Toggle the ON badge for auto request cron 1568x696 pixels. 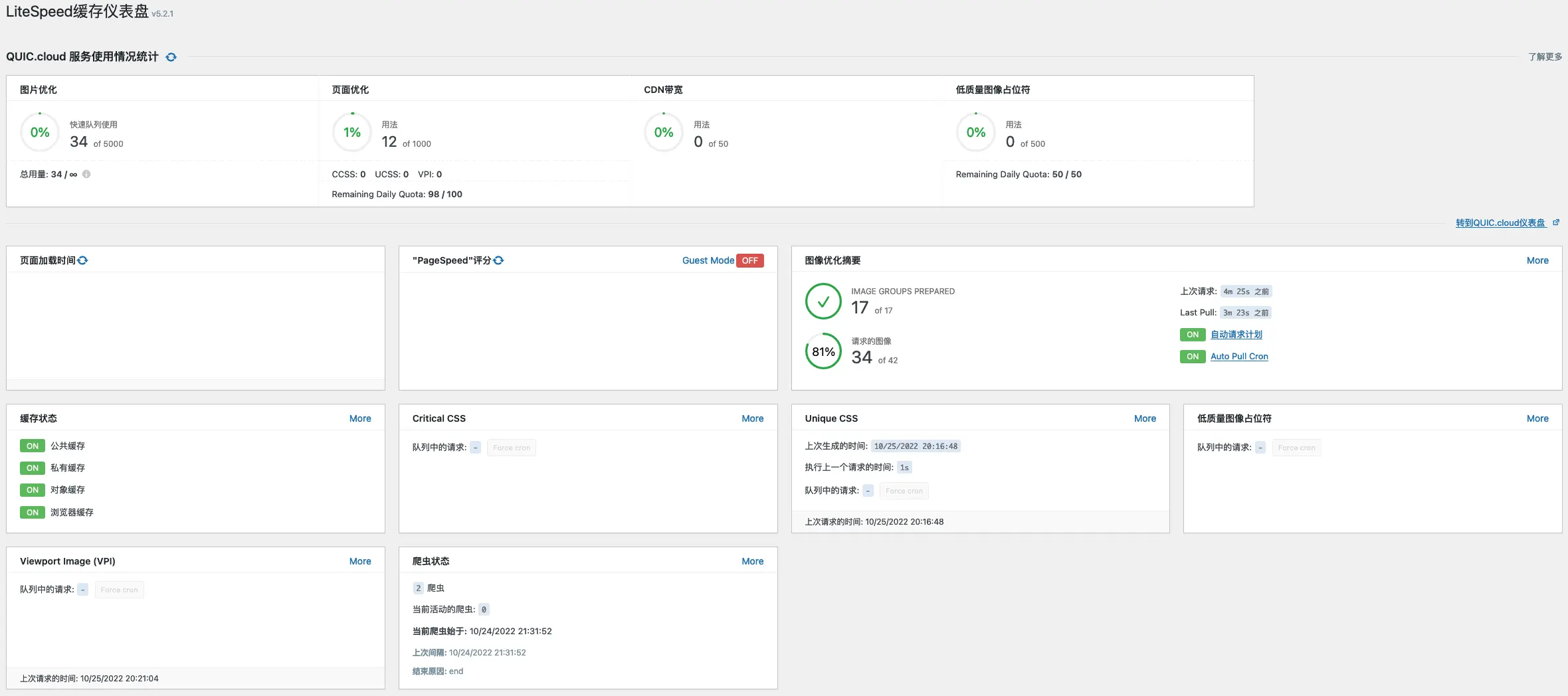1192,335
